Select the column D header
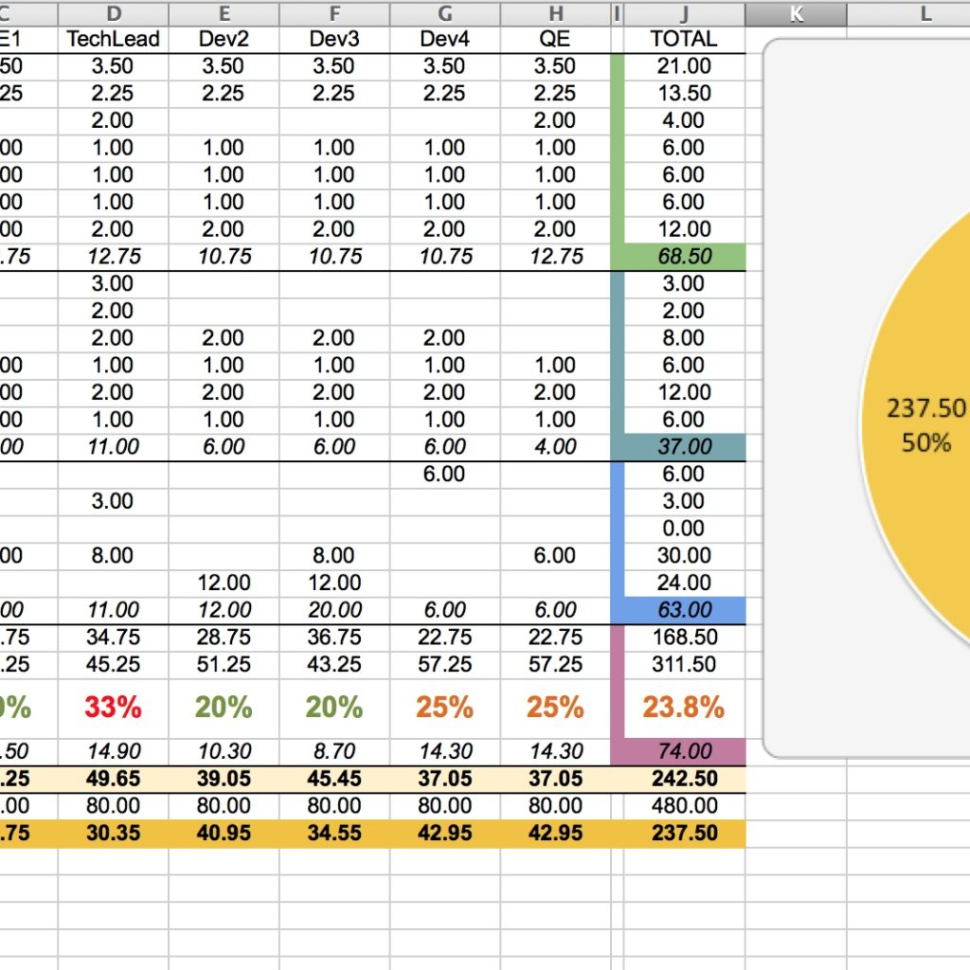This screenshot has height=970, width=970. [x=113, y=14]
